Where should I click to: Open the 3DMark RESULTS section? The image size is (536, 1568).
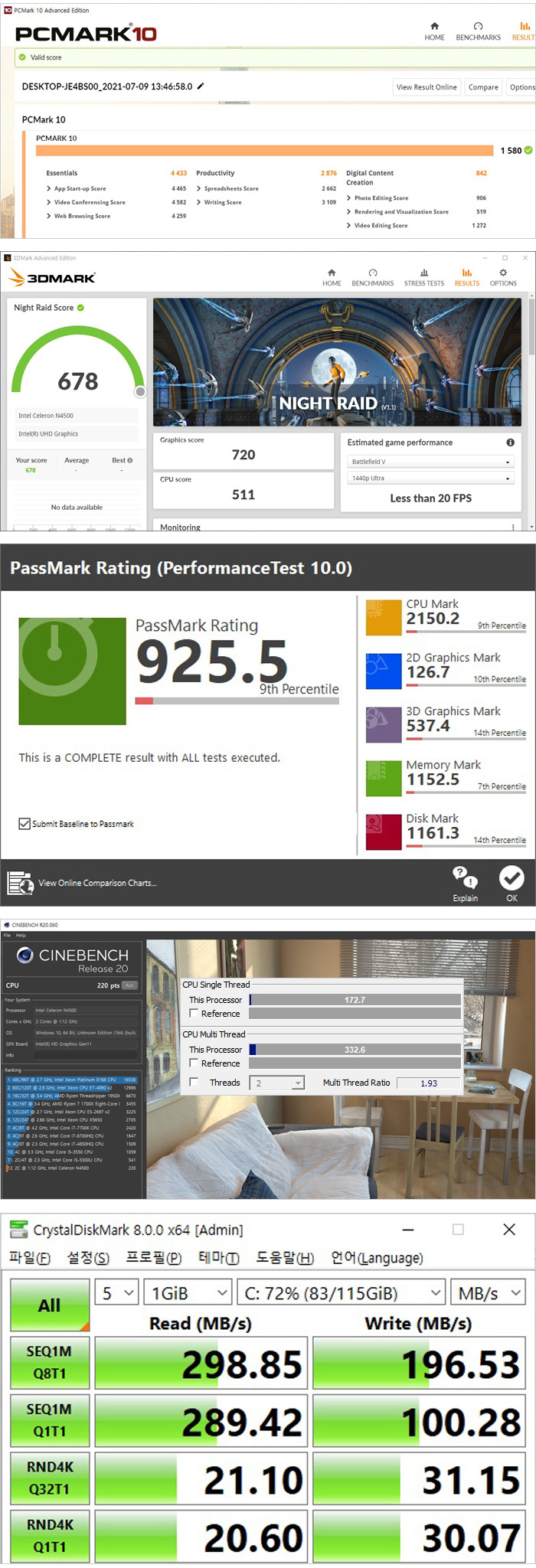tap(467, 277)
